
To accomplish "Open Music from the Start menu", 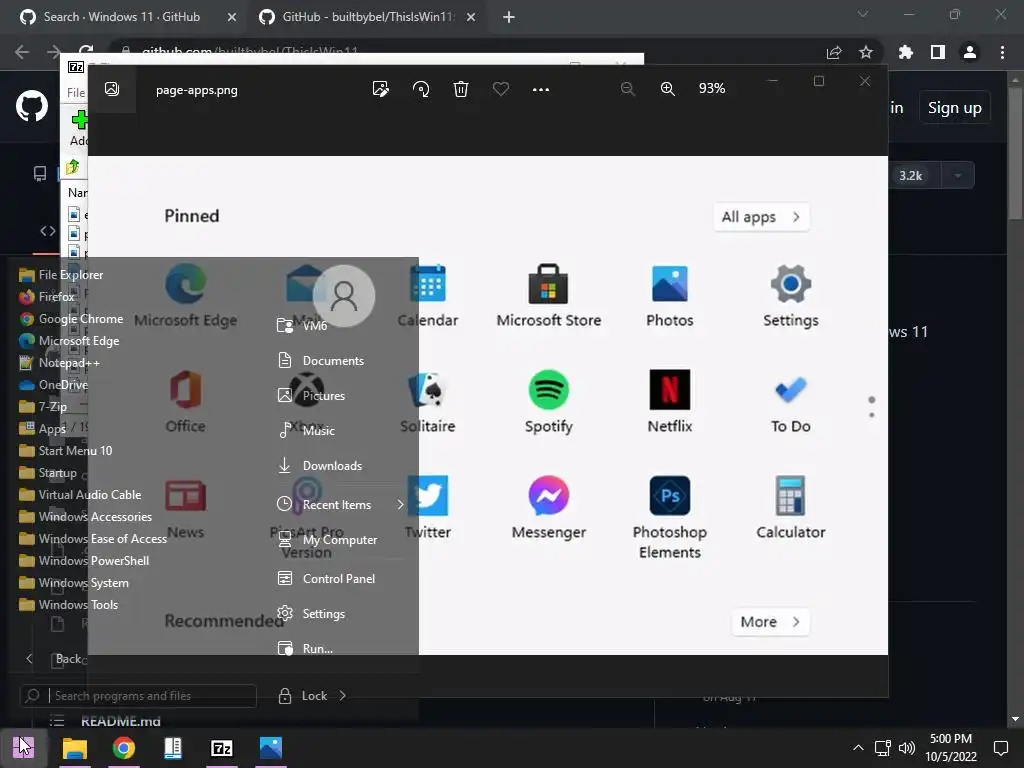I will coord(306,430).
